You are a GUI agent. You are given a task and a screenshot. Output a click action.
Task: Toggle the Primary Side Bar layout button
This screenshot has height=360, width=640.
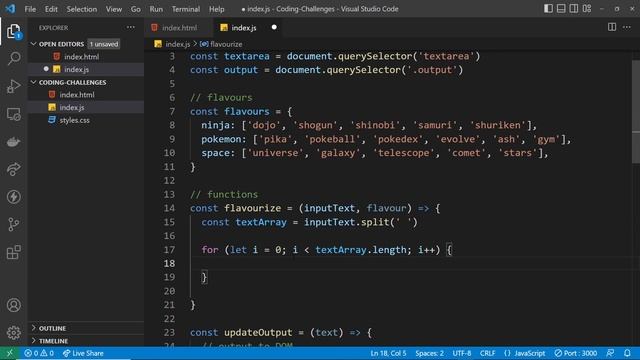click(x=548, y=9)
